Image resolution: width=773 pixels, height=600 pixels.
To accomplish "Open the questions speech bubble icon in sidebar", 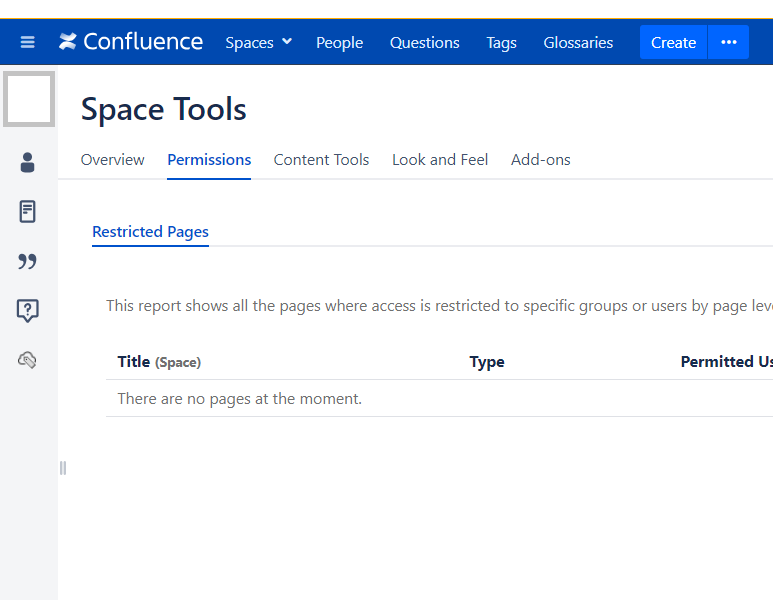I will click(28, 311).
